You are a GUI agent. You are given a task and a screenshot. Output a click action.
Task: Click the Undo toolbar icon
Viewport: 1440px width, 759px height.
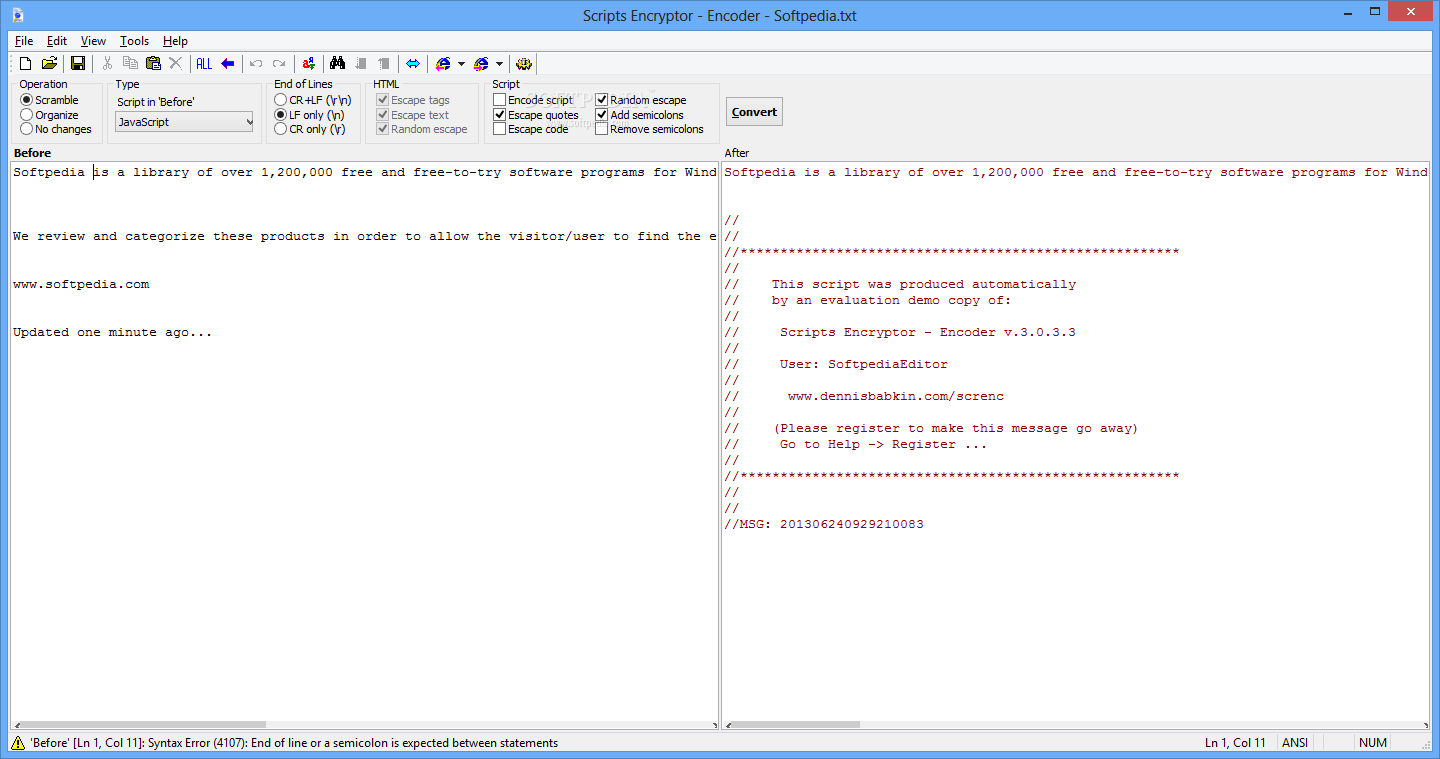click(256, 63)
